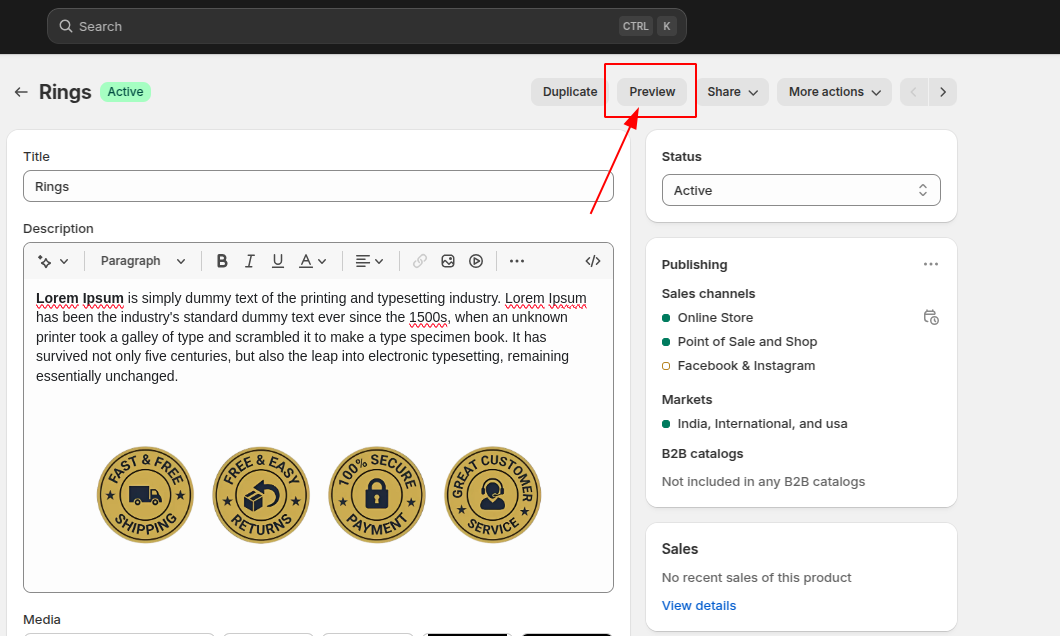Open the Paragraph style dropdown
This screenshot has height=636, width=1060.
pos(143,261)
